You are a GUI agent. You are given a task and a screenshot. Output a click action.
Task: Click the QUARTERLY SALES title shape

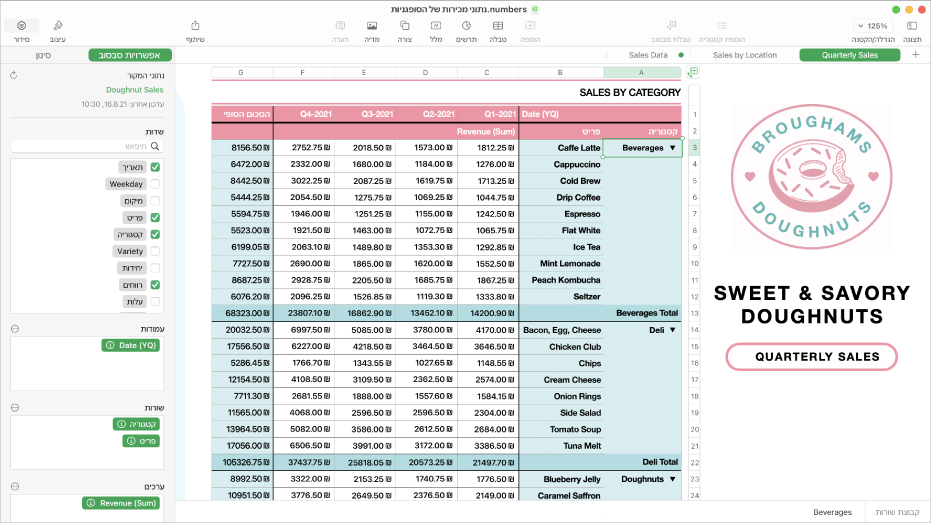click(x=812, y=357)
